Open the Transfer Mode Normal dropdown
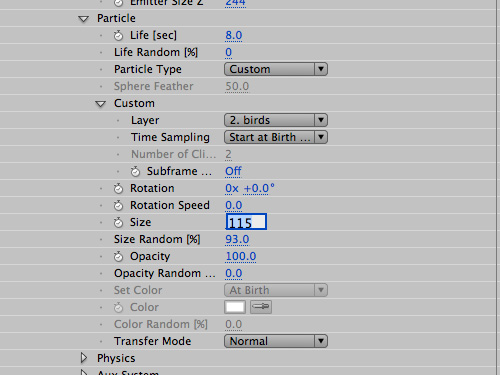Image resolution: width=500 pixels, height=375 pixels. (276, 341)
